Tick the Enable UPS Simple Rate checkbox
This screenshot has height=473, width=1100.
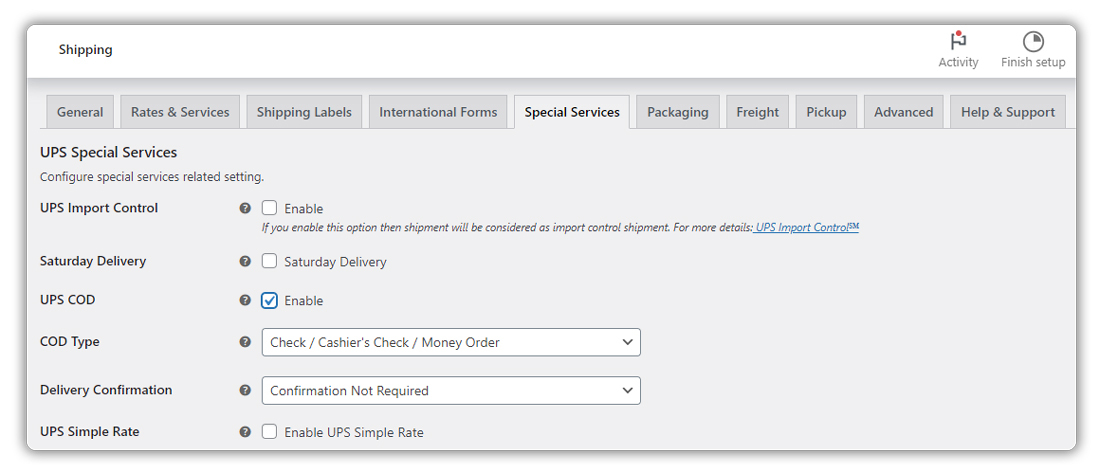pyautogui.click(x=269, y=432)
